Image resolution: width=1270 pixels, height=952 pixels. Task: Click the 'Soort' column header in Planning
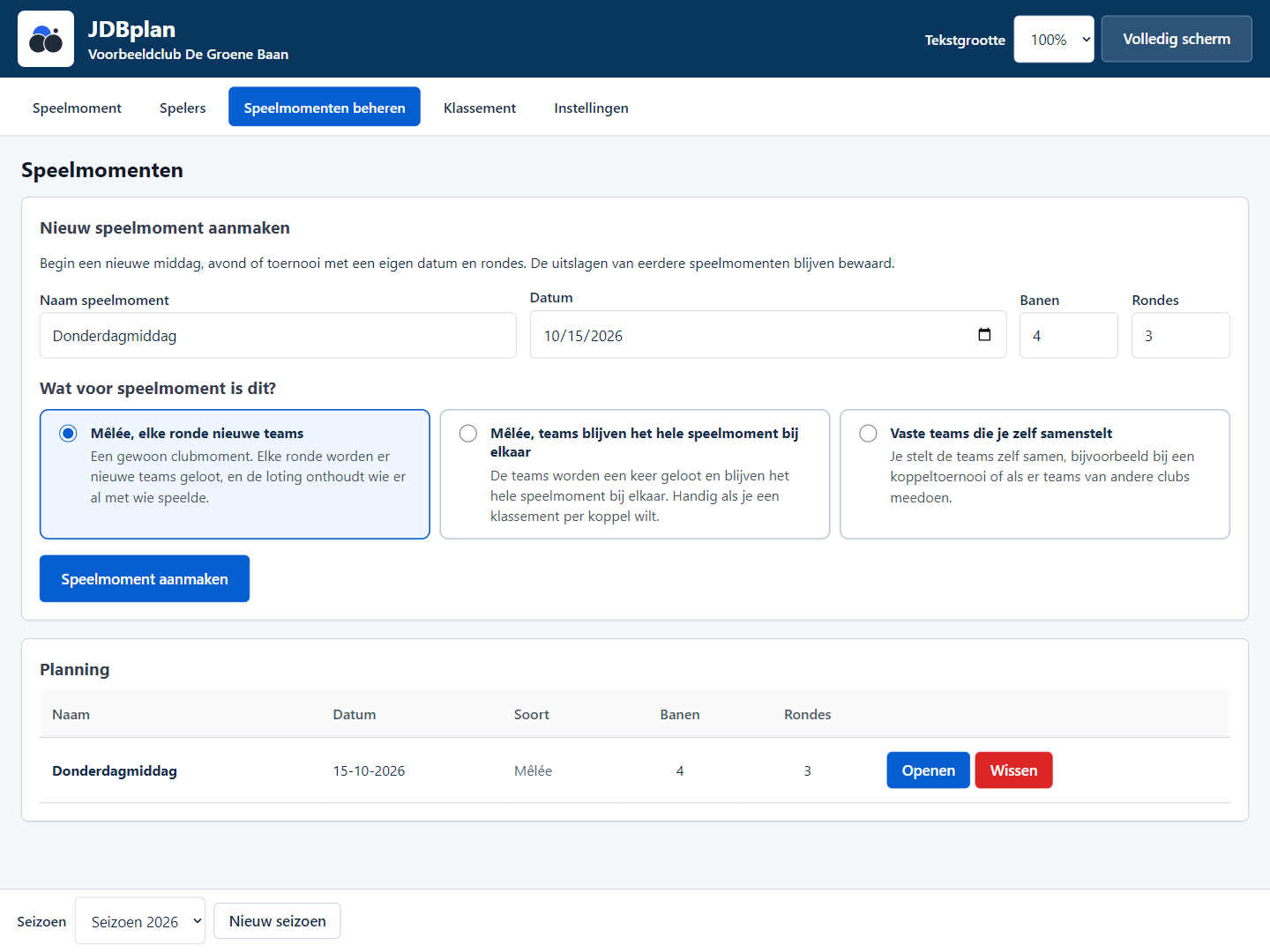tap(532, 714)
